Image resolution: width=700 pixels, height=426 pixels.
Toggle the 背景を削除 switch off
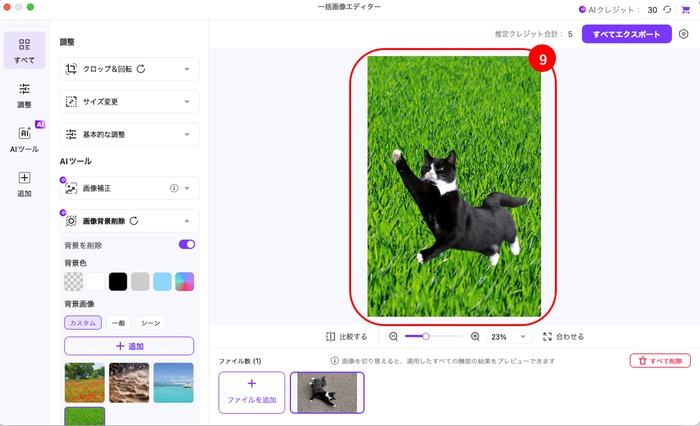[x=187, y=244]
